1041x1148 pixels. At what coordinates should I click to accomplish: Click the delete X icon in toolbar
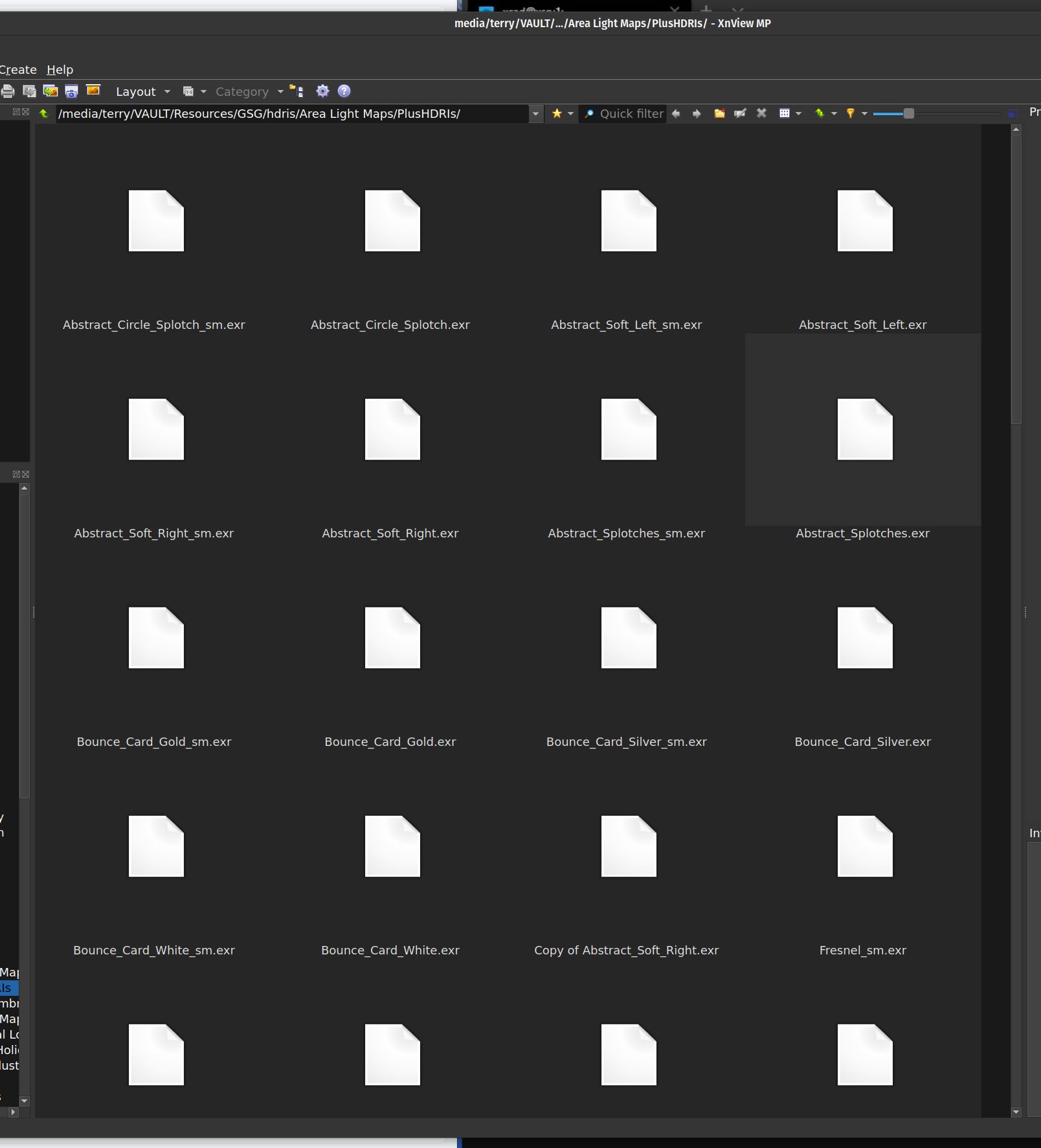pyautogui.click(x=761, y=113)
